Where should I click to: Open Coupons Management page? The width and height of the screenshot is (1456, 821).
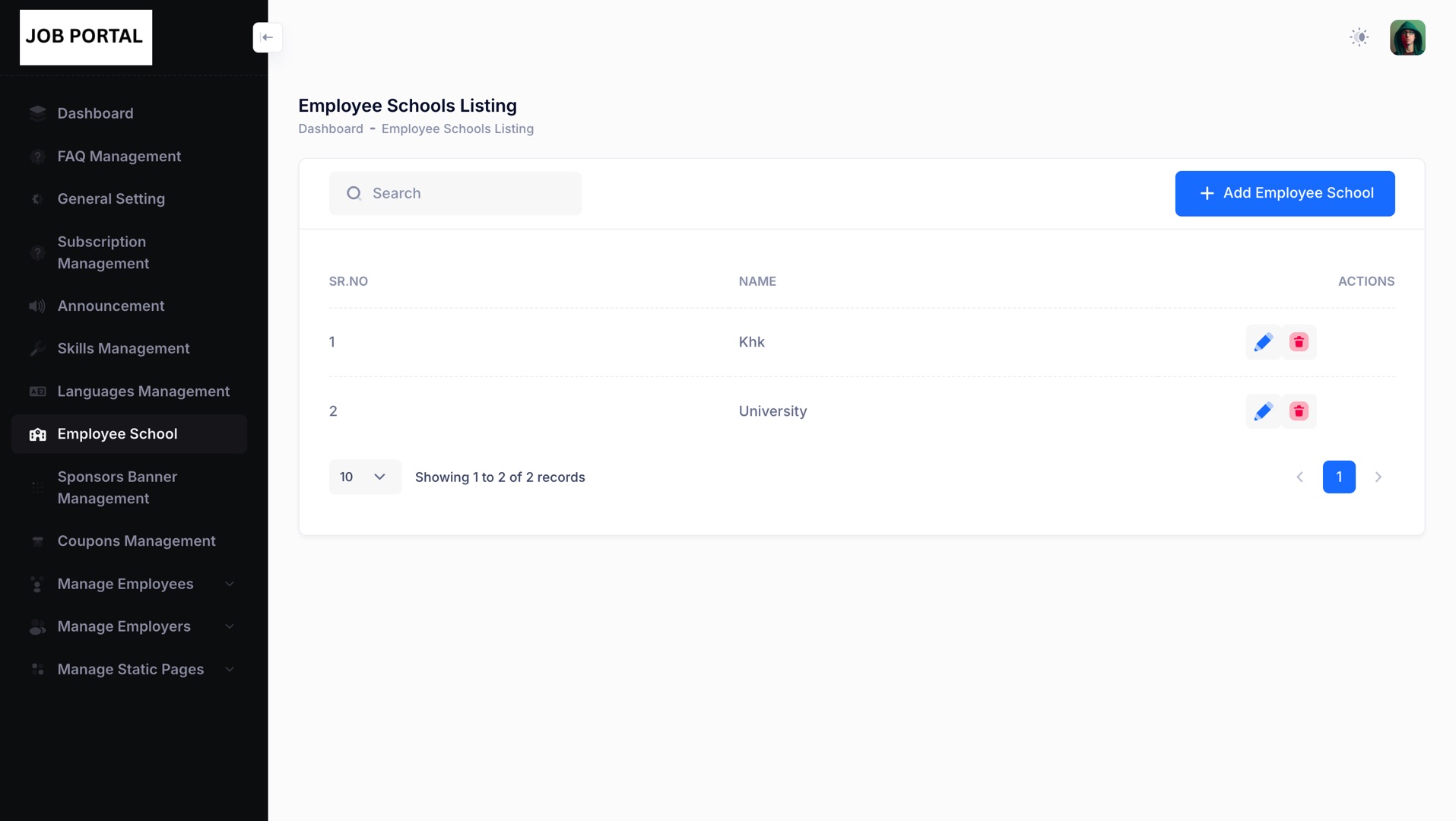136,541
